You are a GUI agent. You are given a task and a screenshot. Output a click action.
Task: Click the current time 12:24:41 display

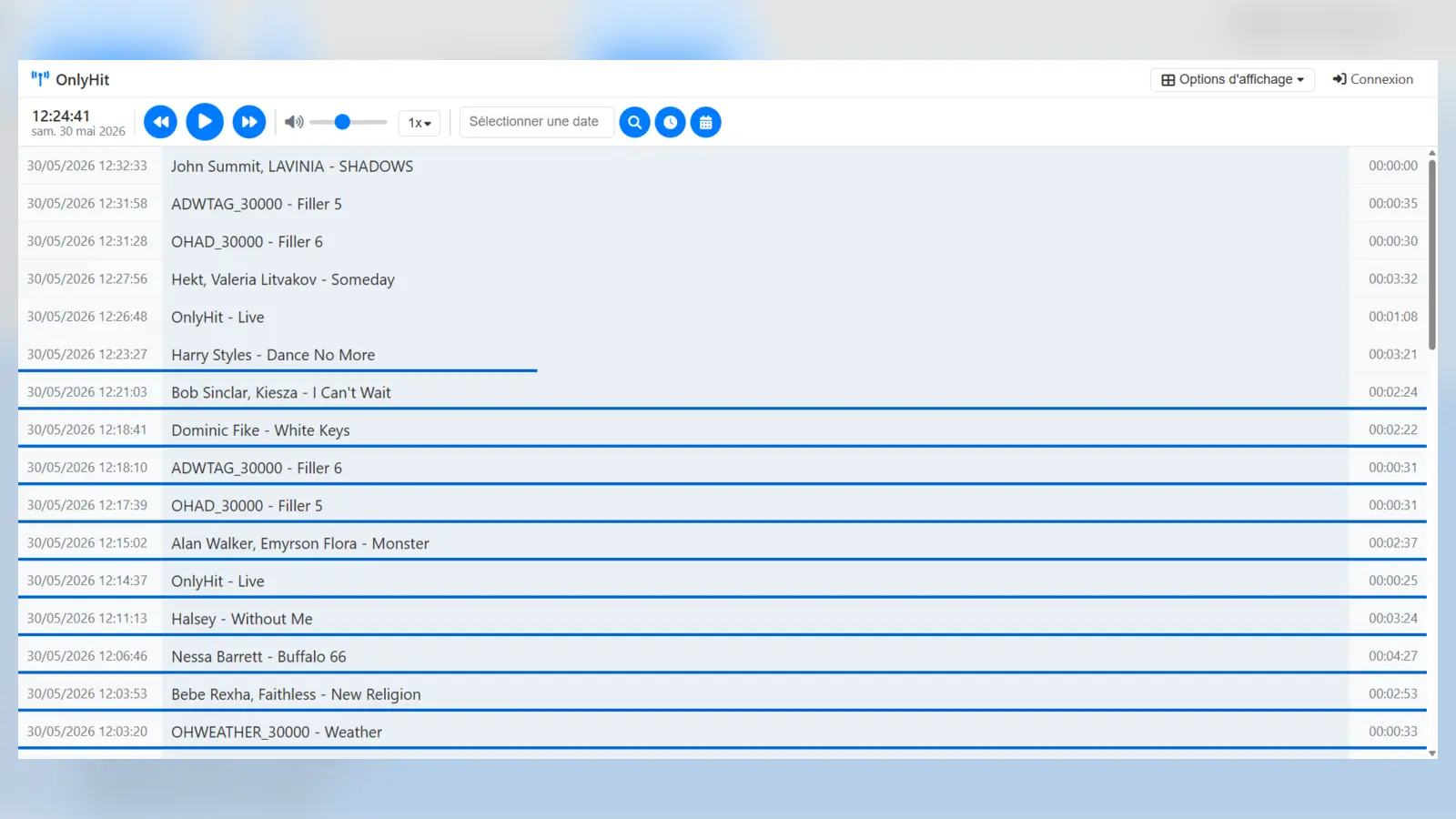[61, 116]
